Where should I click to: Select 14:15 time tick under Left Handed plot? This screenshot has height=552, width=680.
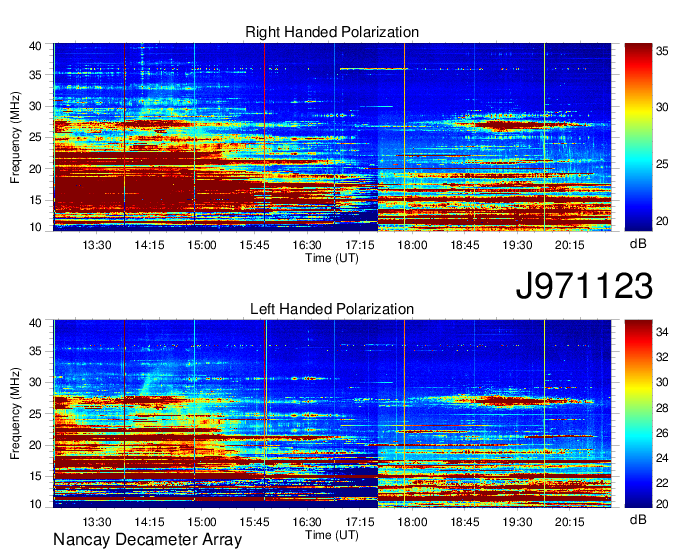(x=149, y=522)
